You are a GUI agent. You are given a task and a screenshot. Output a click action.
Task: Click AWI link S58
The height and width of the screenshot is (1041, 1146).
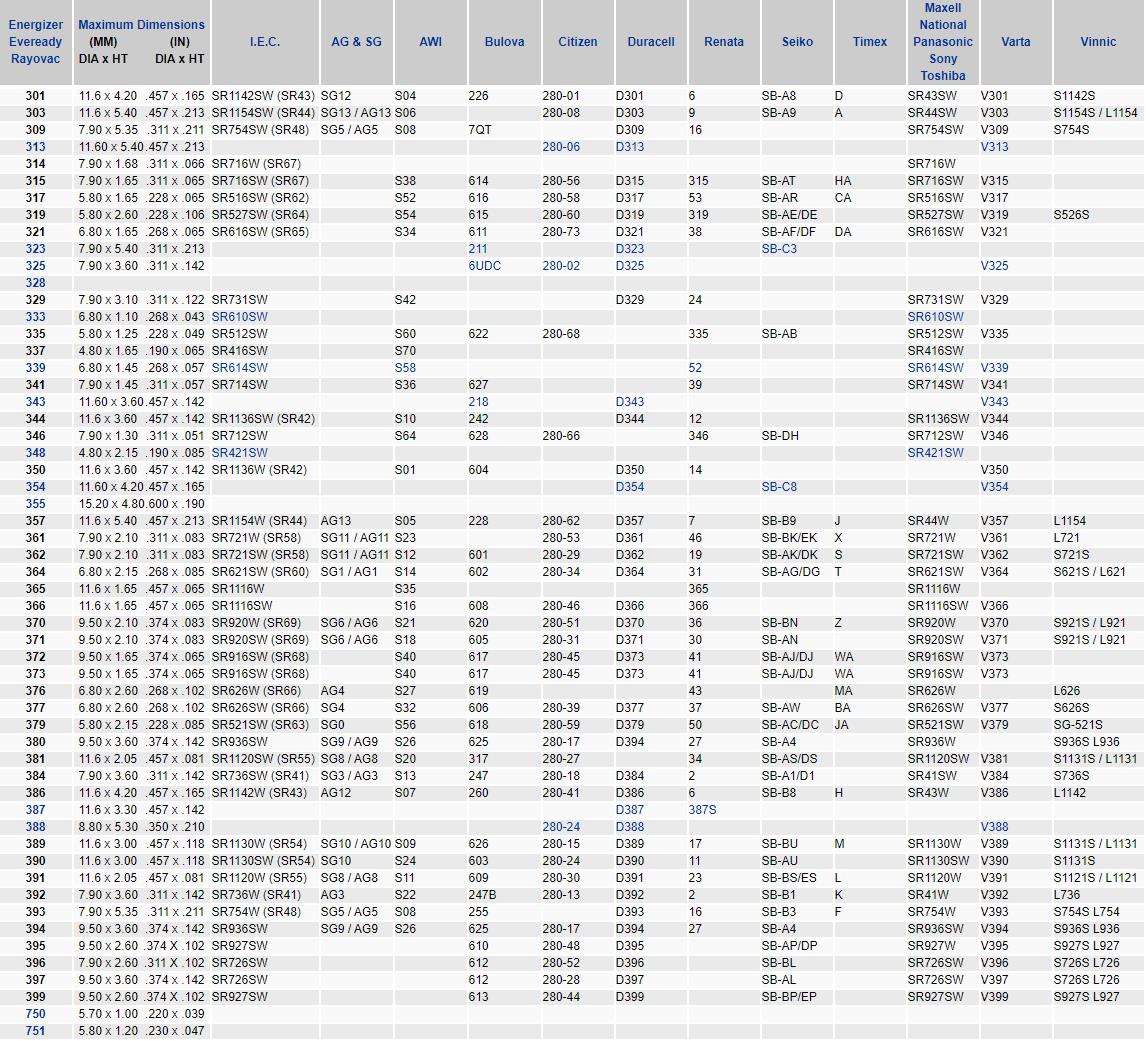click(x=405, y=368)
